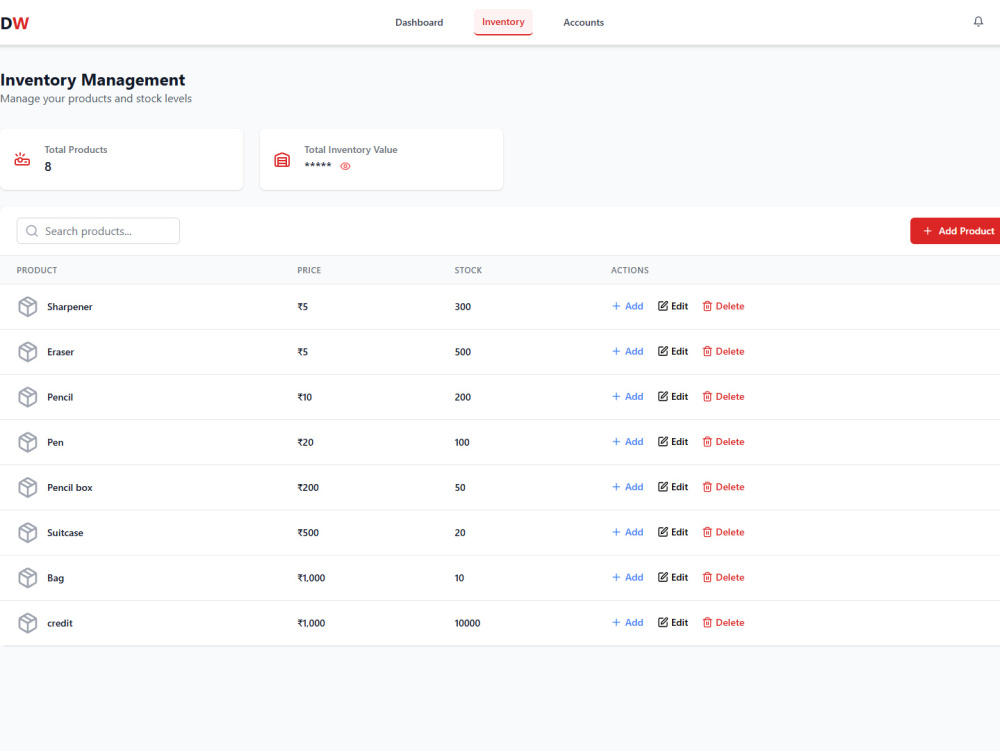Select the Sharpener product name
The image size is (1000, 751).
click(70, 307)
